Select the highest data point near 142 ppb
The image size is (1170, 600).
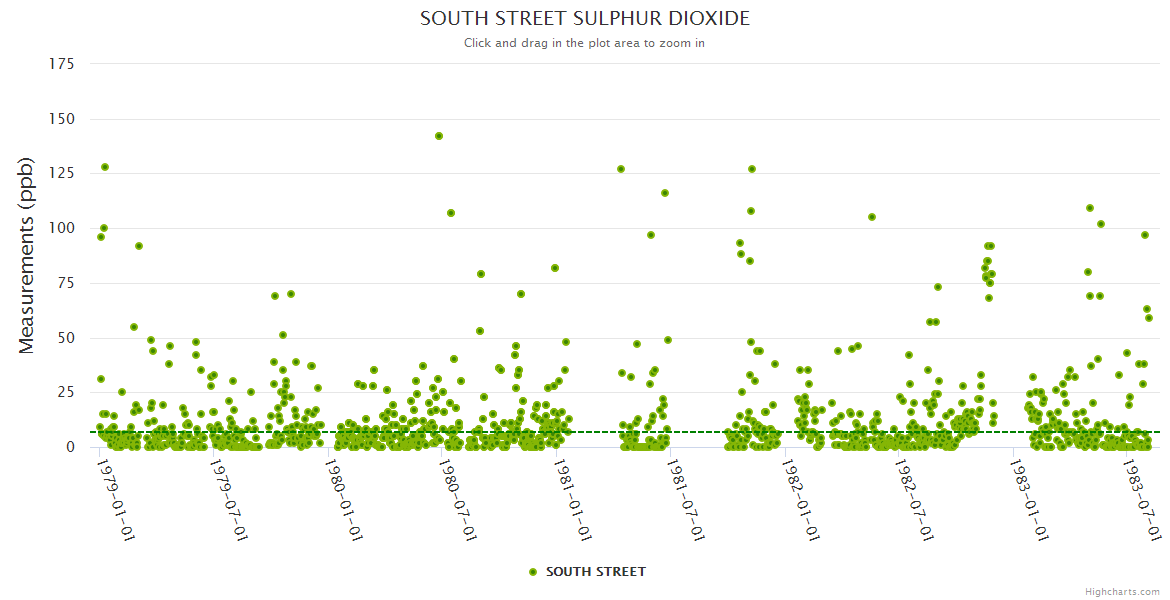pos(439,136)
